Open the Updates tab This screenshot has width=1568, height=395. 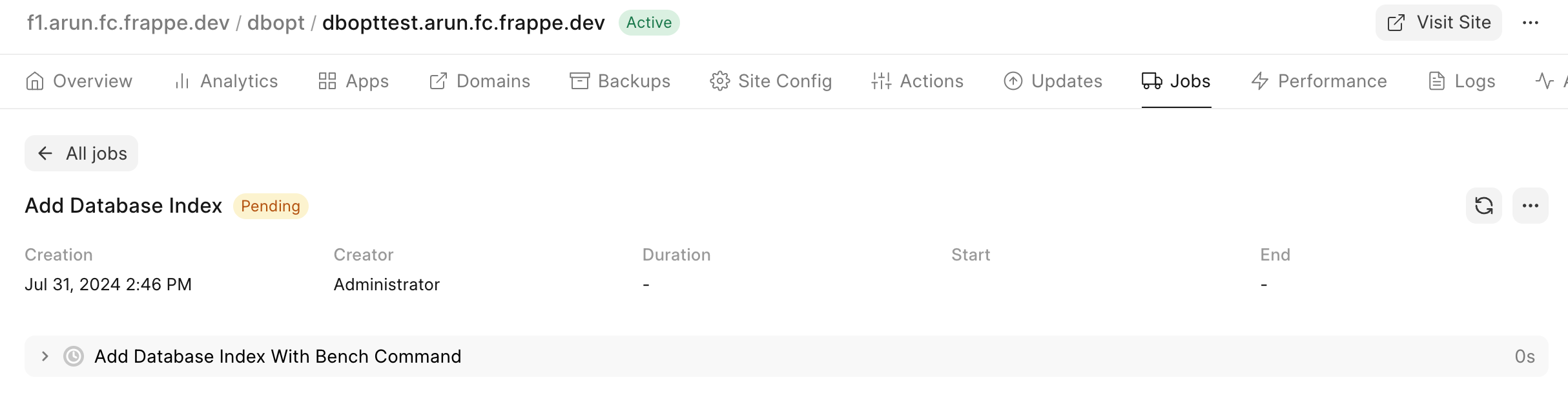click(x=1053, y=81)
